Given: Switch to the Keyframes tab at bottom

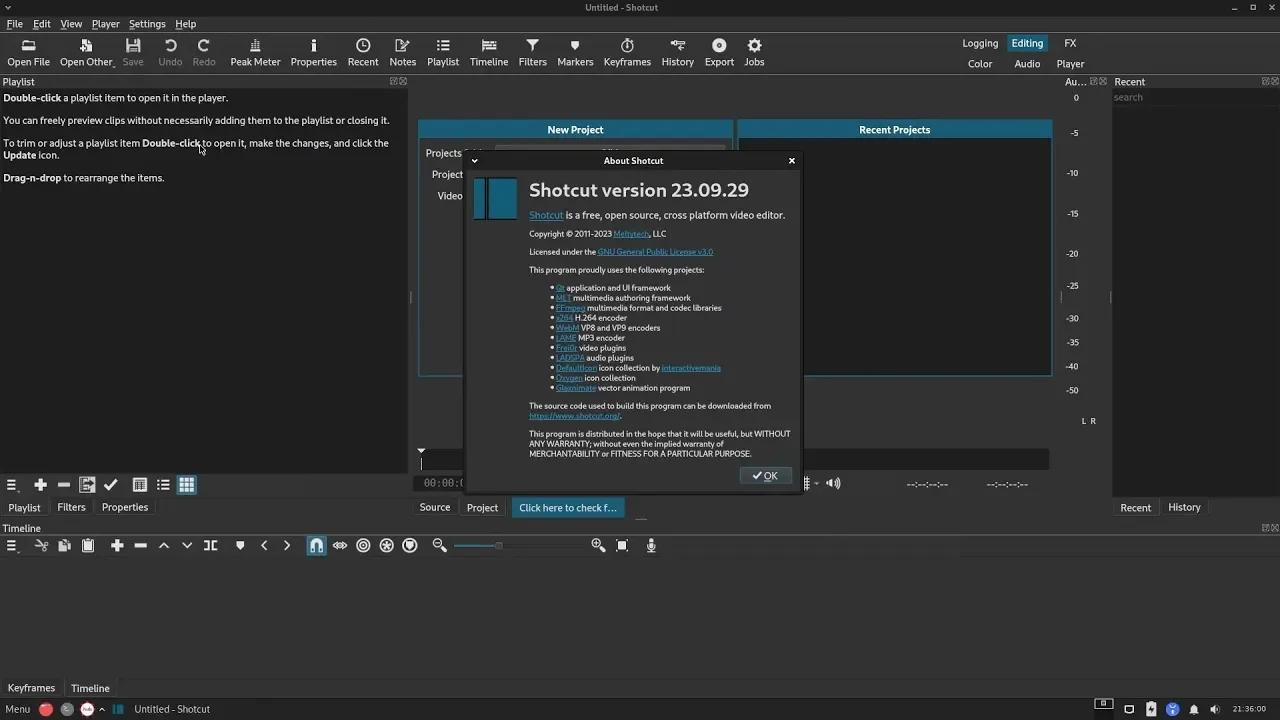Looking at the screenshot, I should (31, 688).
